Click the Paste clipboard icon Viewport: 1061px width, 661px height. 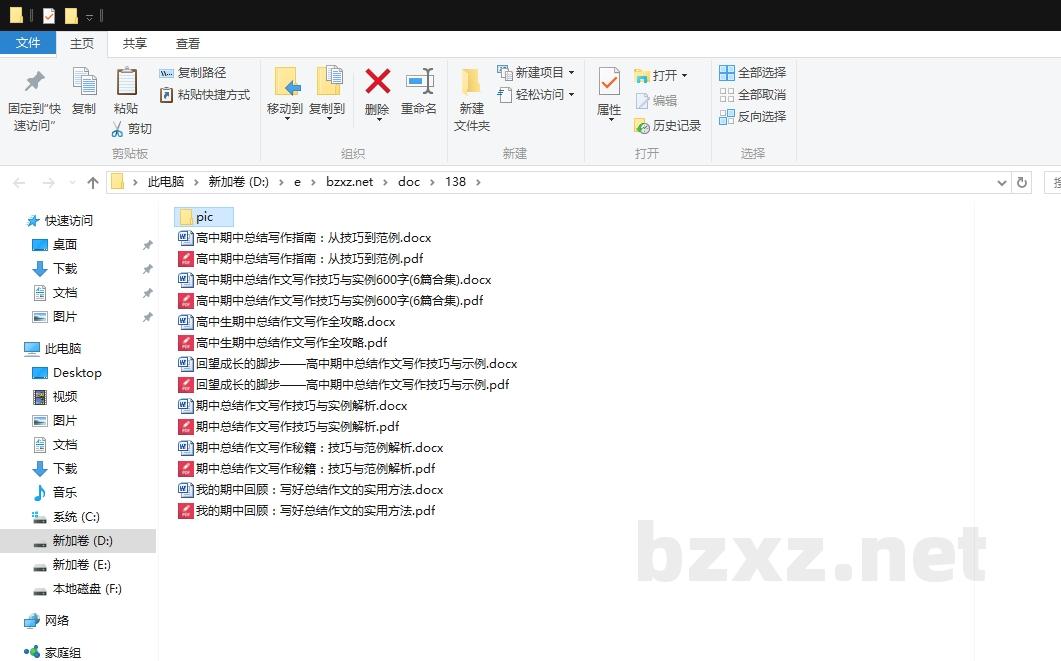click(x=126, y=82)
